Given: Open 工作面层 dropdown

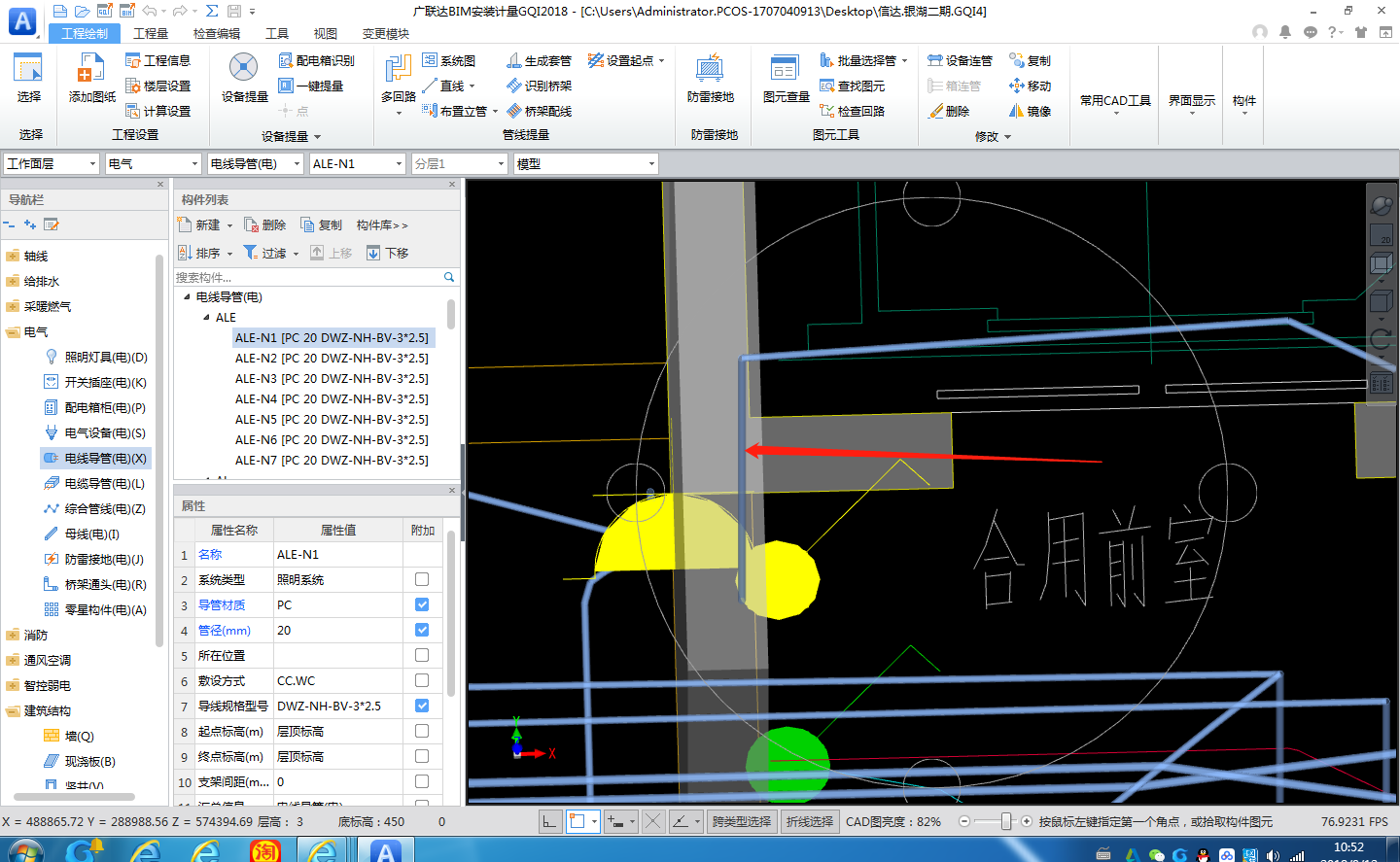Looking at the screenshot, I should tap(52, 163).
